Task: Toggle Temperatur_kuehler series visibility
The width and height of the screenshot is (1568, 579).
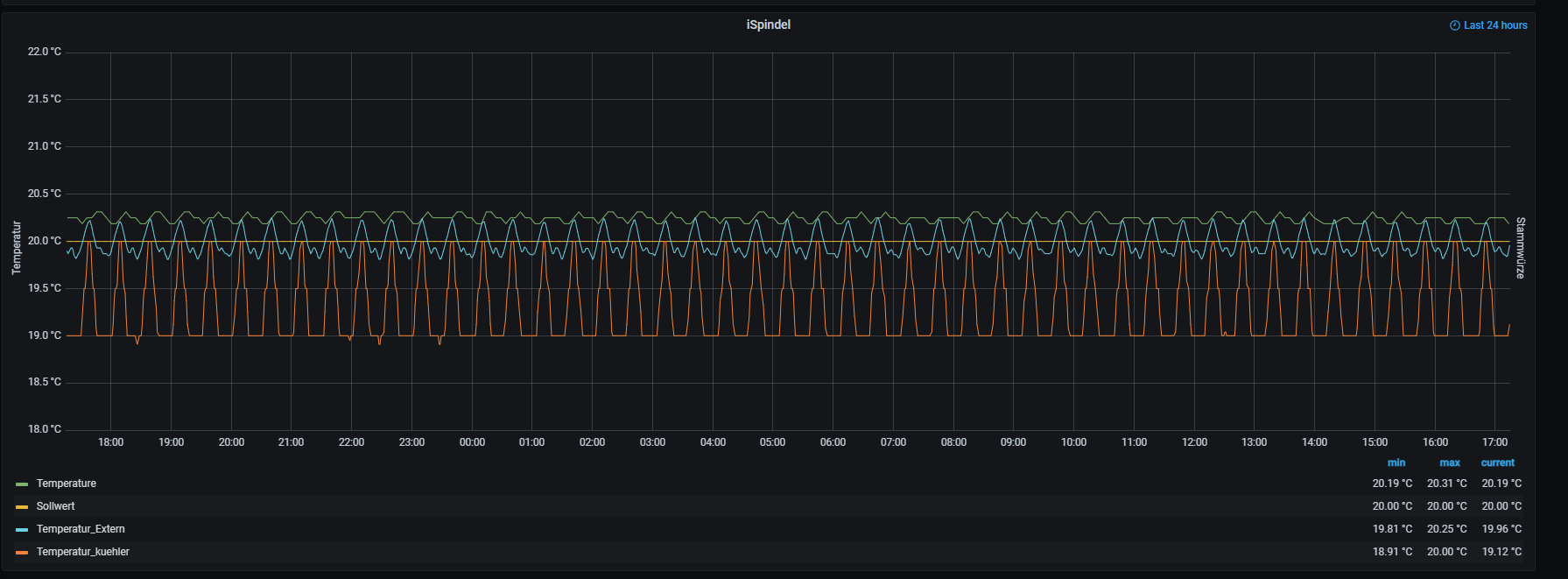Action: (x=82, y=552)
